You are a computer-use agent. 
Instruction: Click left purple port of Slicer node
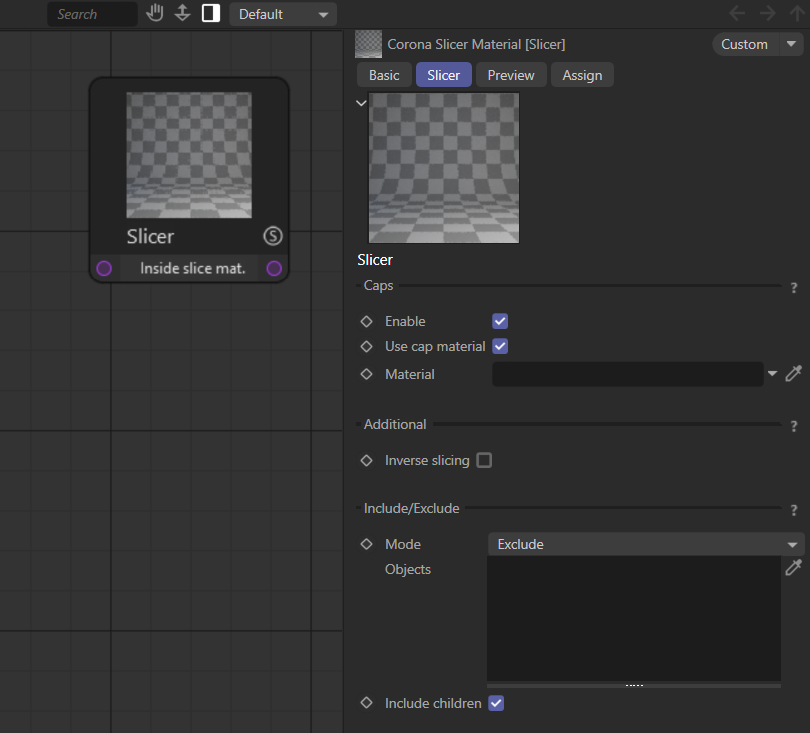pyautogui.click(x=104, y=269)
